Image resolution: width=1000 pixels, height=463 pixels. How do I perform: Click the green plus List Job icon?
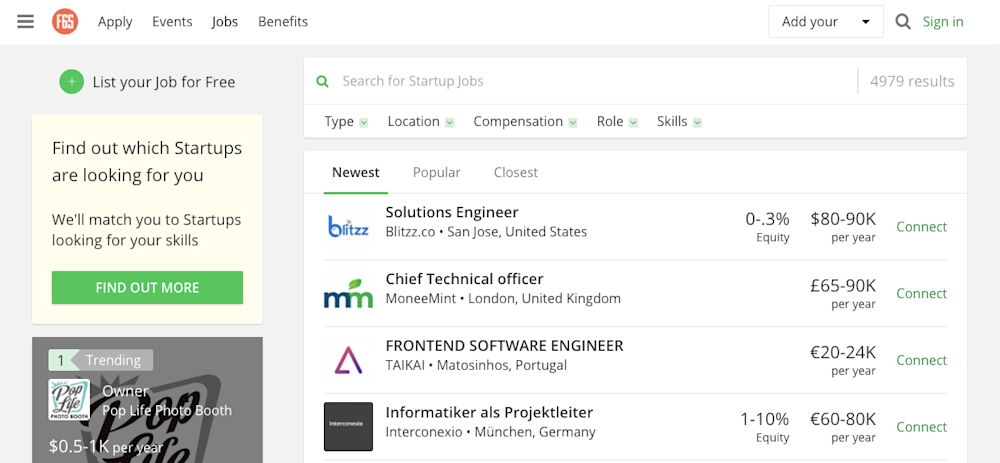(71, 82)
